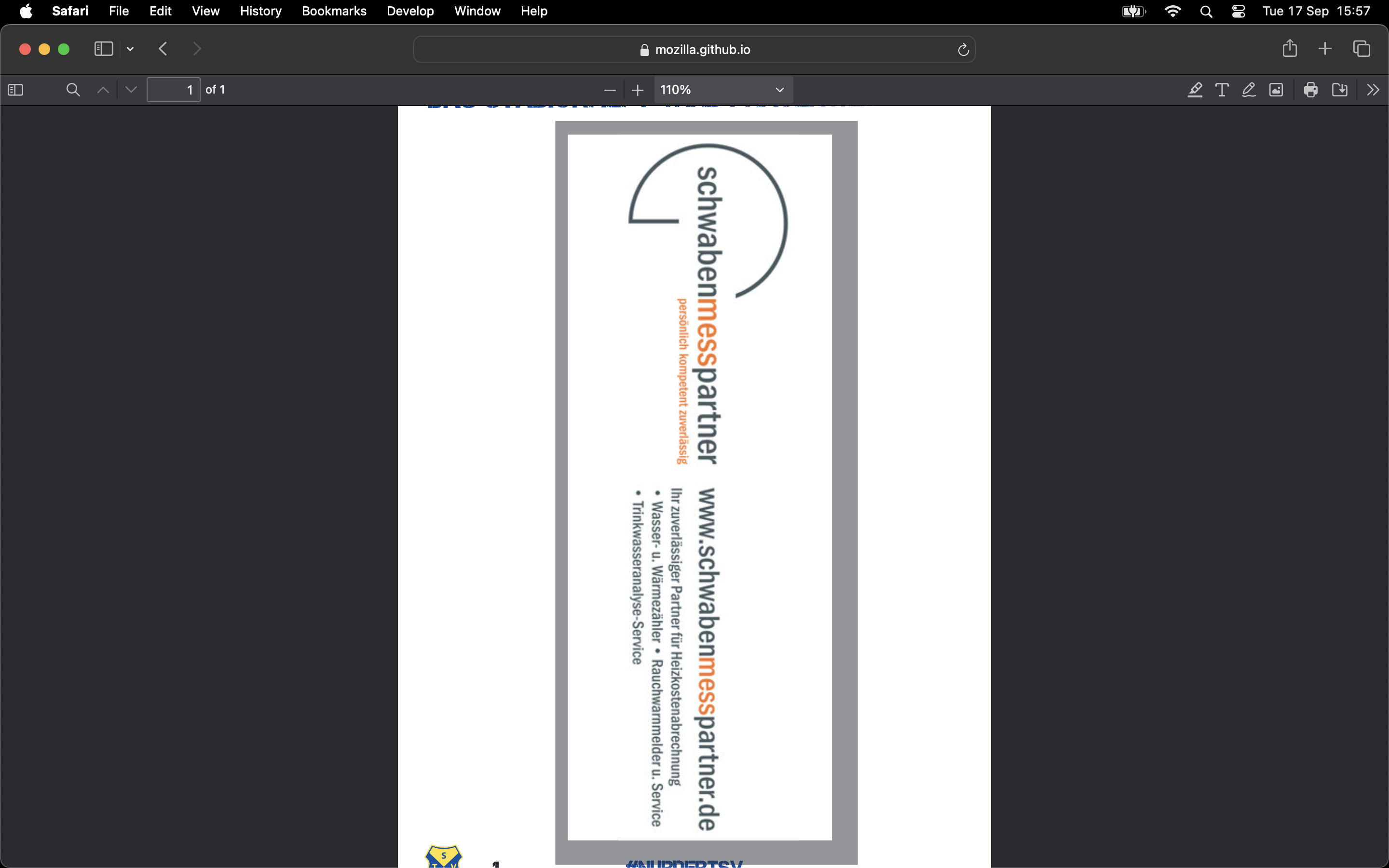This screenshot has width=1389, height=868.
Task: Open the File menu
Action: (x=119, y=11)
